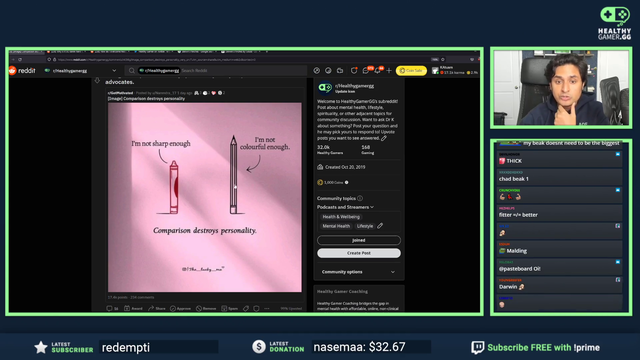Click the Remove button under the post
This screenshot has height=360, width=640.
[x=206, y=309]
